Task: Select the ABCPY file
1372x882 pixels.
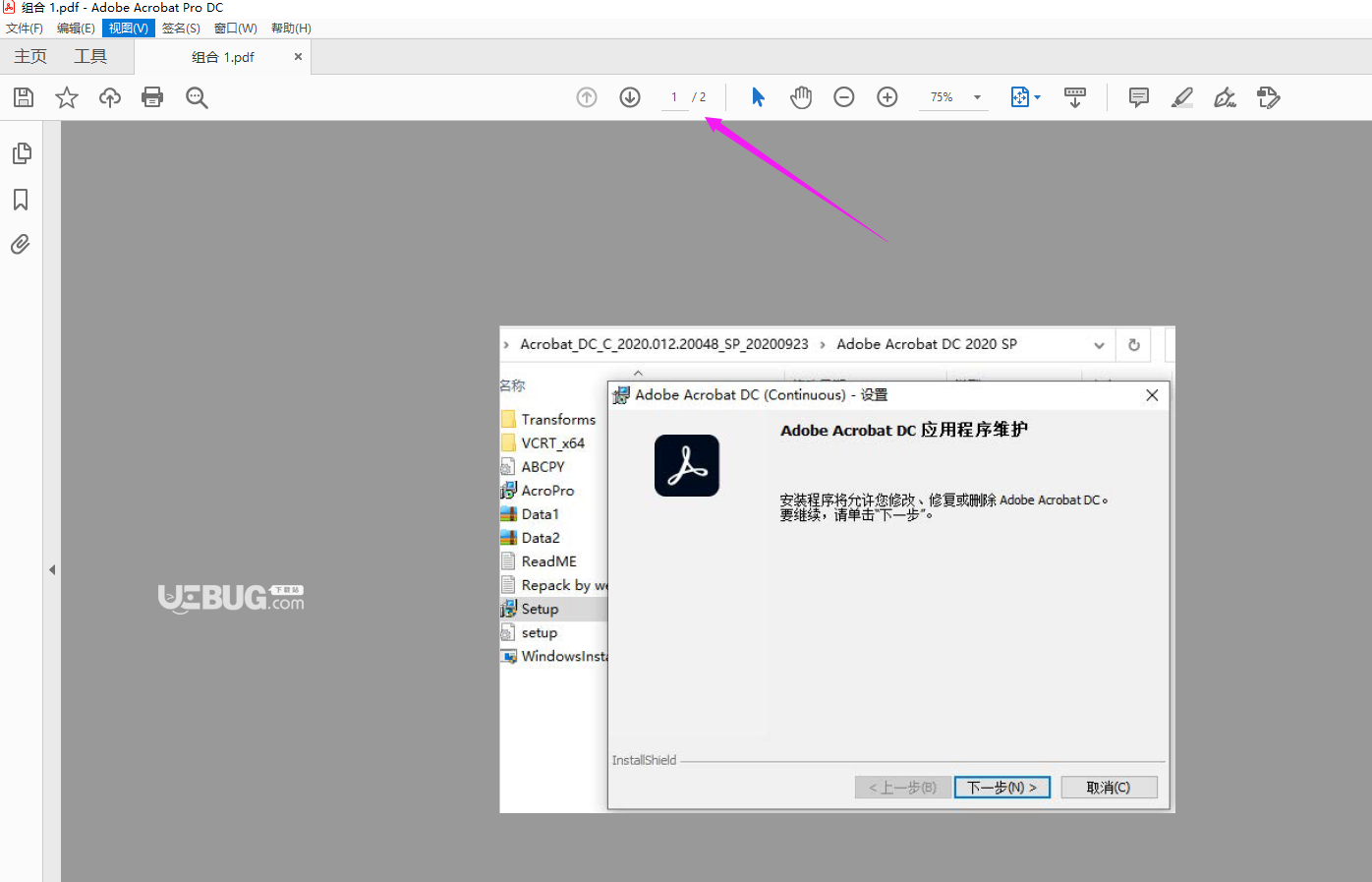Action: pyautogui.click(x=533, y=467)
